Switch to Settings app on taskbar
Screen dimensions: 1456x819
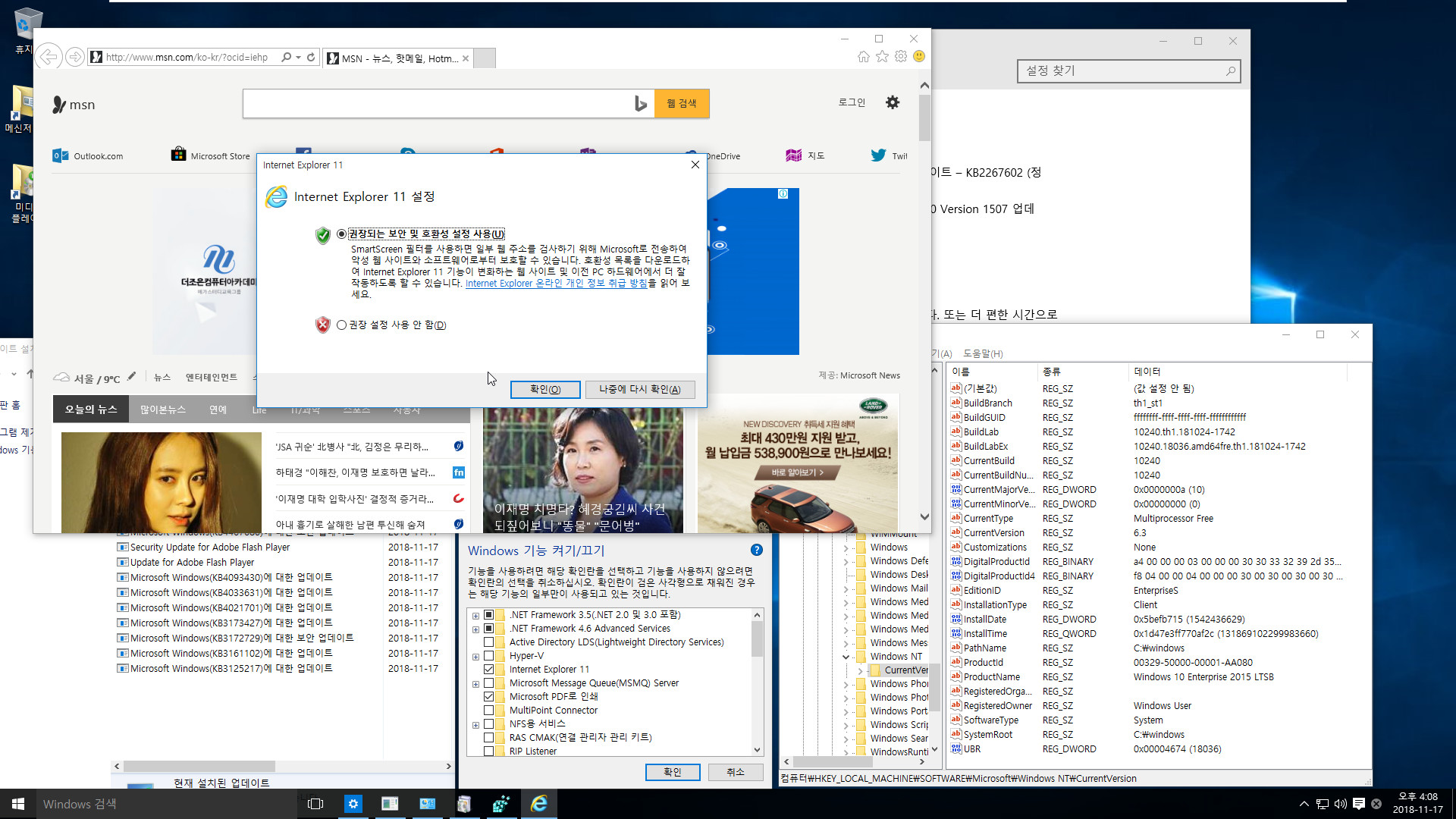tap(353, 804)
